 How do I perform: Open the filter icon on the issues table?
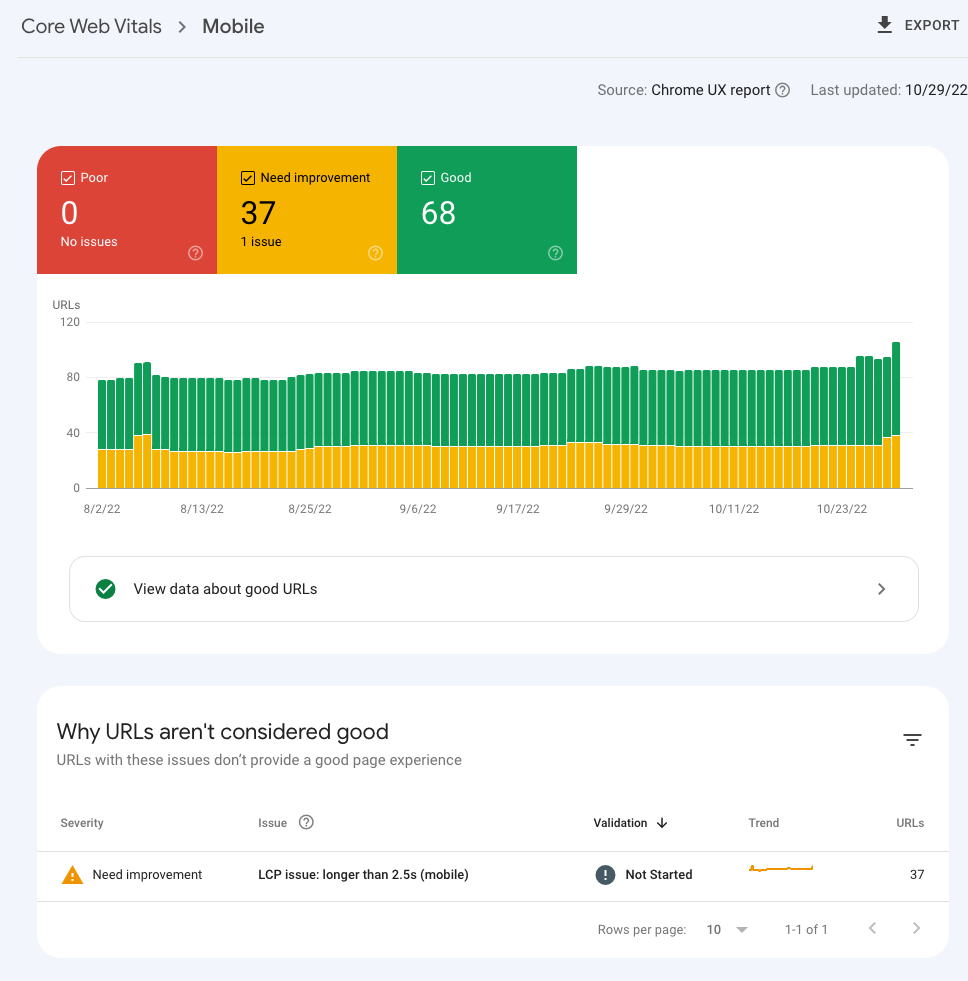912,740
